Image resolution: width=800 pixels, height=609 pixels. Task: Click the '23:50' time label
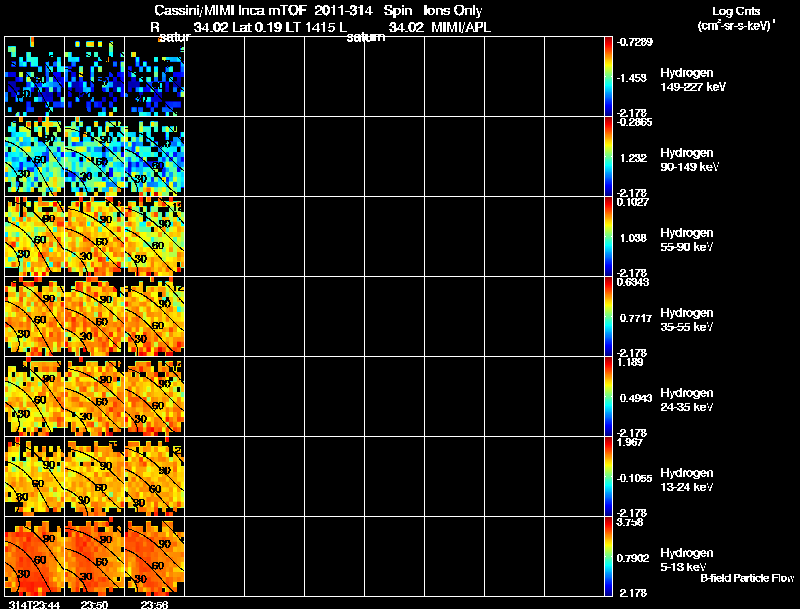coord(94,604)
